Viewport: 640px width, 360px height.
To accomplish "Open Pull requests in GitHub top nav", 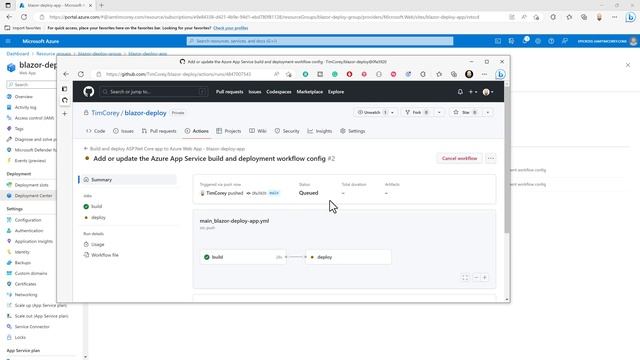I will (229, 92).
